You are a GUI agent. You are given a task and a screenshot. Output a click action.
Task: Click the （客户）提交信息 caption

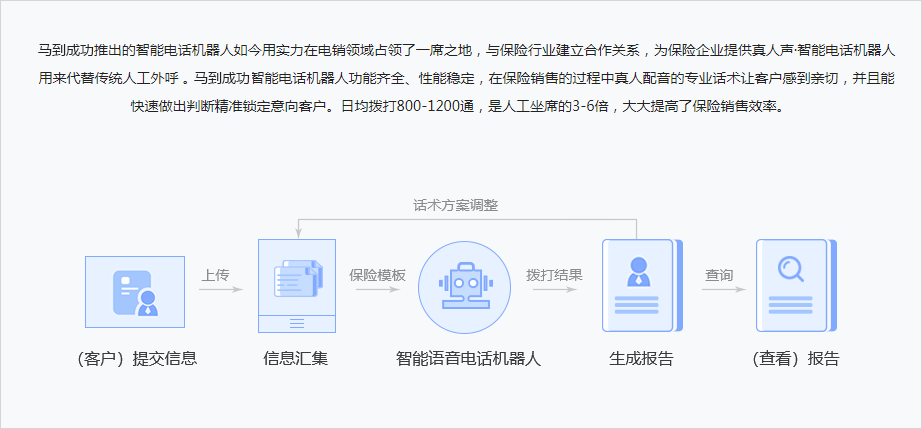pyautogui.click(x=136, y=359)
